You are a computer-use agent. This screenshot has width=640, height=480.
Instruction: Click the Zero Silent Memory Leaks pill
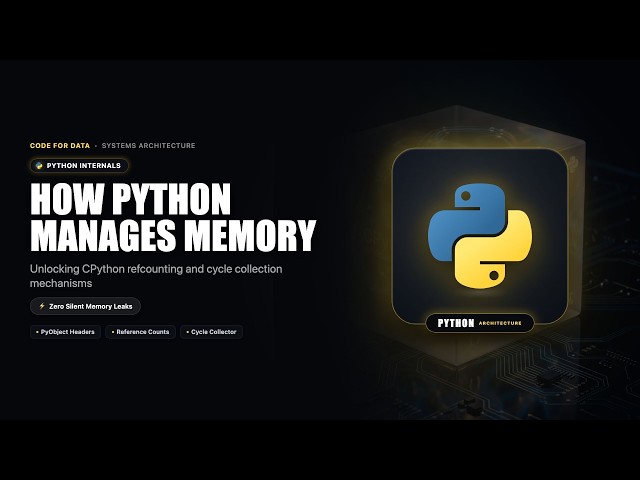(x=85, y=306)
